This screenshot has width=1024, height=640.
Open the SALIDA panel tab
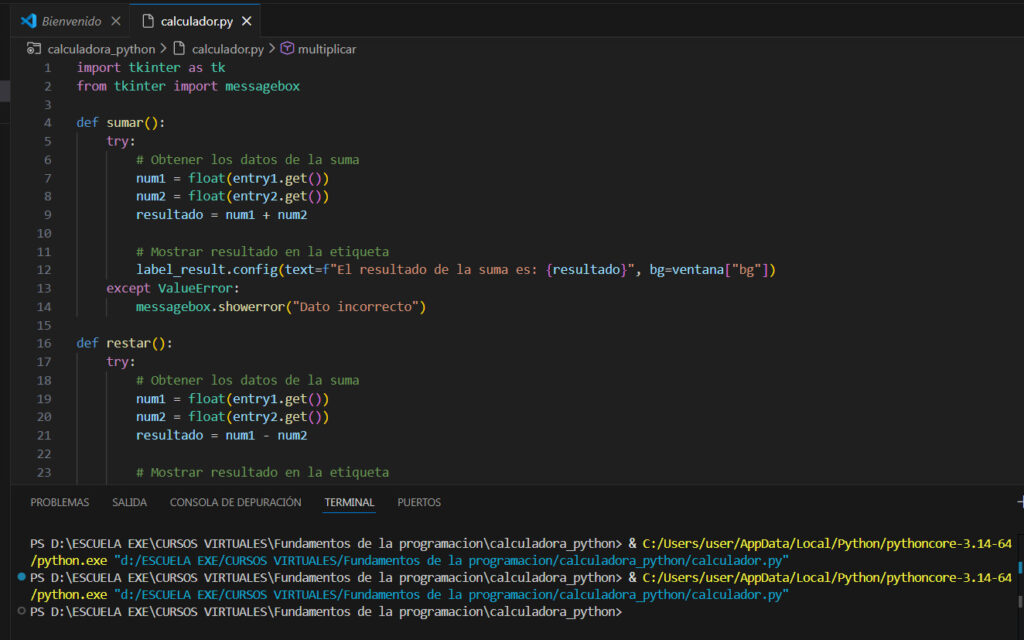[x=129, y=502]
